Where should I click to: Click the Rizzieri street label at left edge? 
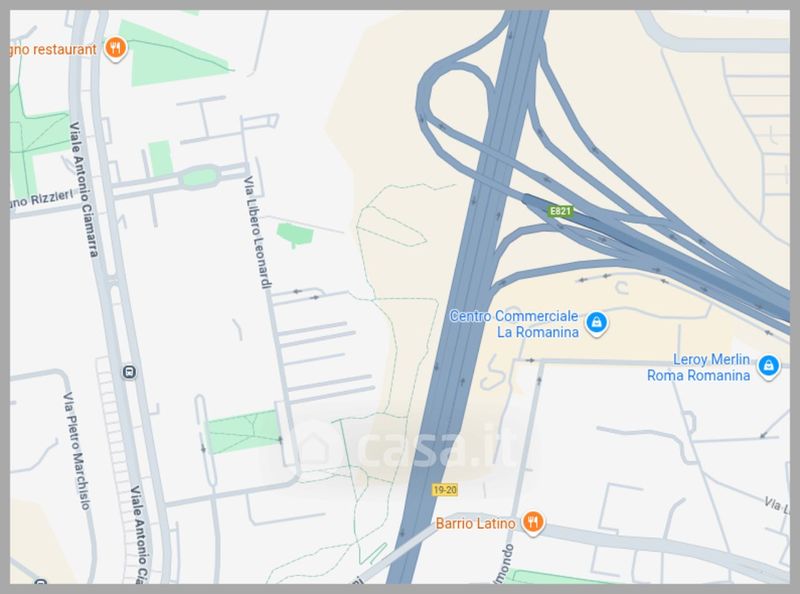pyautogui.click(x=43, y=198)
